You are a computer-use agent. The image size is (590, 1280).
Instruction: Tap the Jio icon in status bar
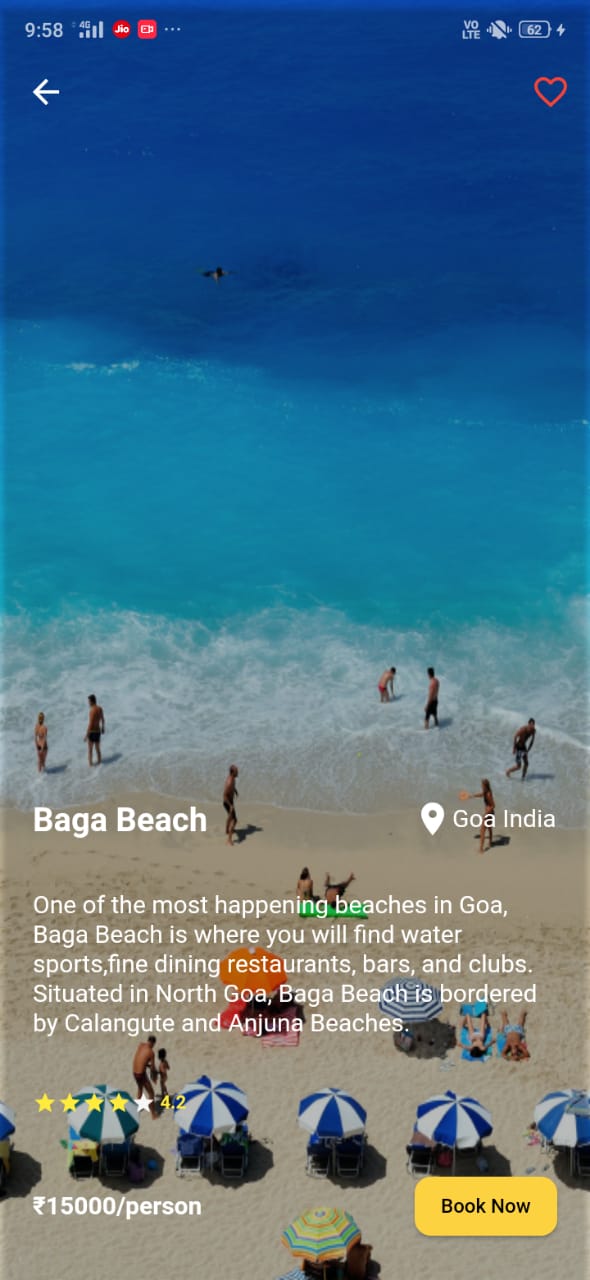click(122, 30)
